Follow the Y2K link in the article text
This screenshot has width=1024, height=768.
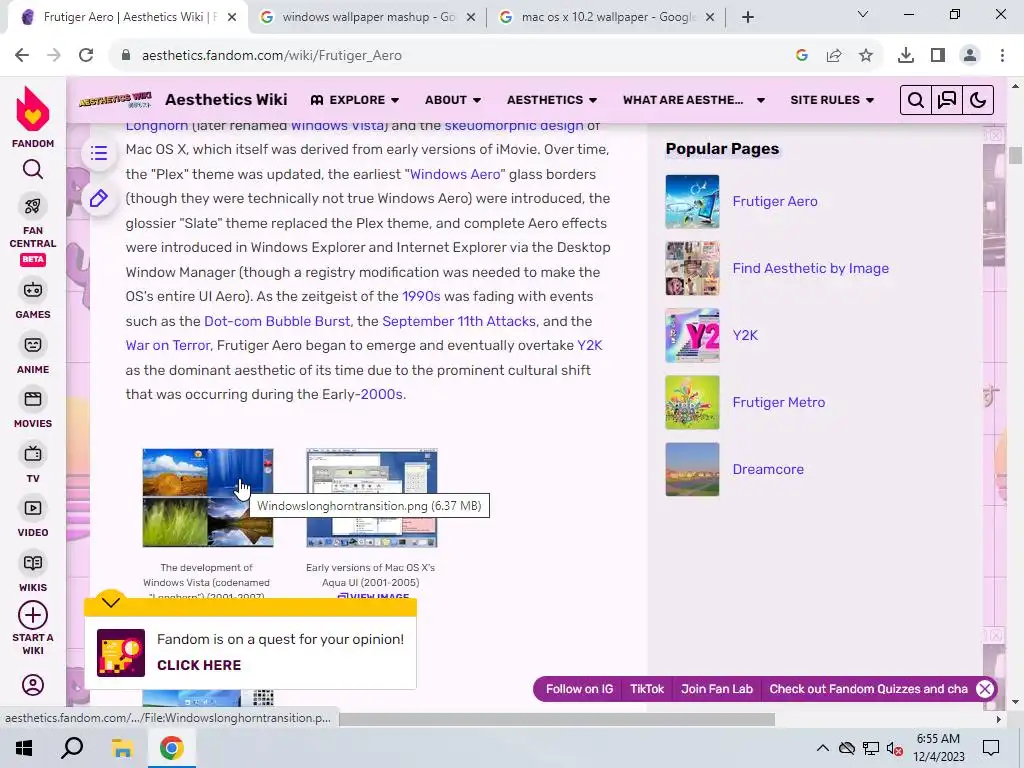(590, 345)
